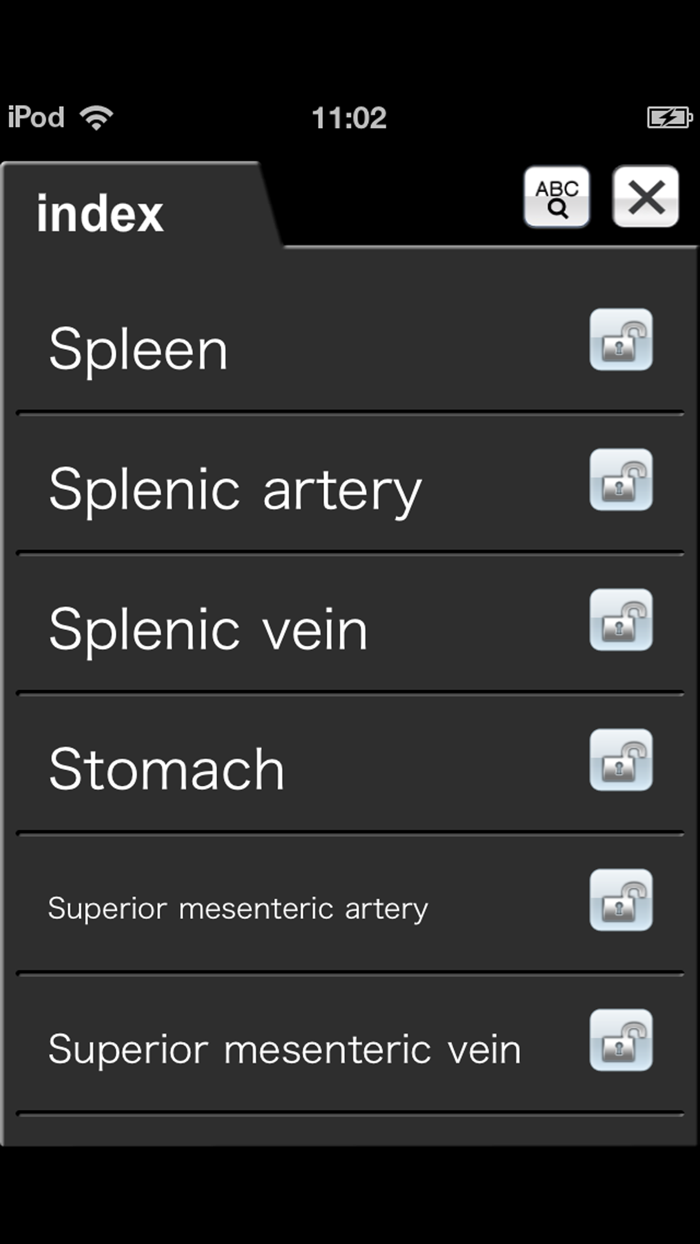Open the Splenic vein entry
700x1244 pixels.
pyautogui.click(x=206, y=628)
